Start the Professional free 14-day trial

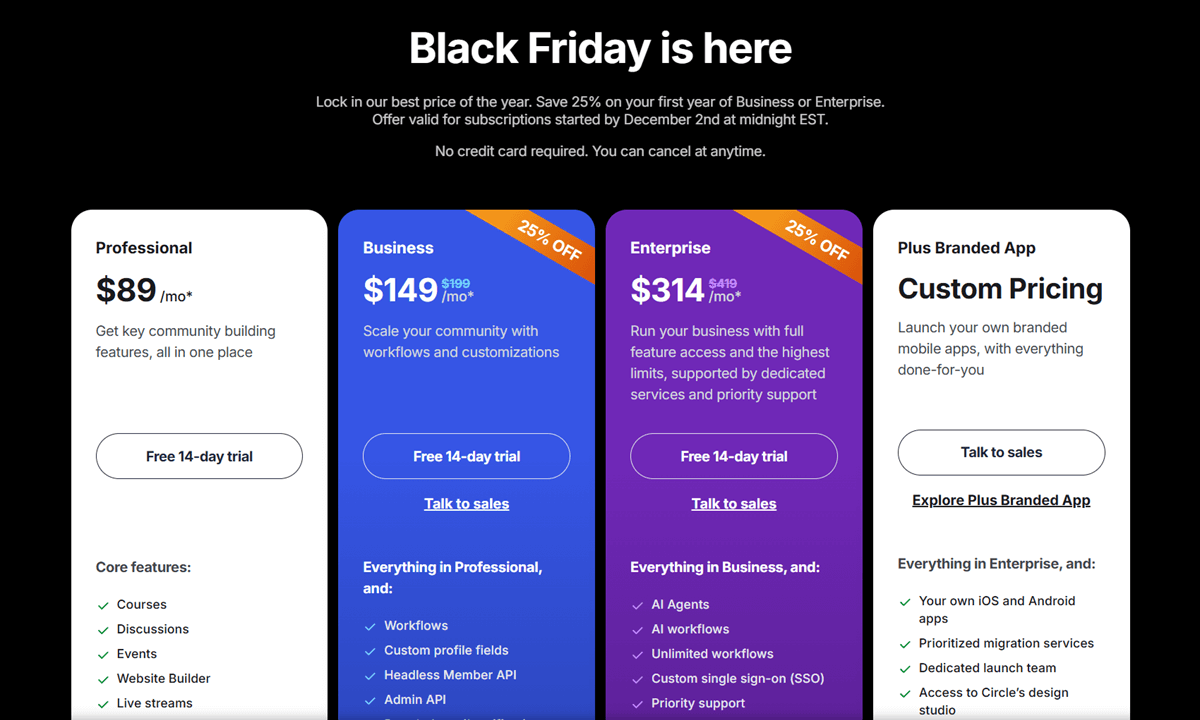click(199, 456)
